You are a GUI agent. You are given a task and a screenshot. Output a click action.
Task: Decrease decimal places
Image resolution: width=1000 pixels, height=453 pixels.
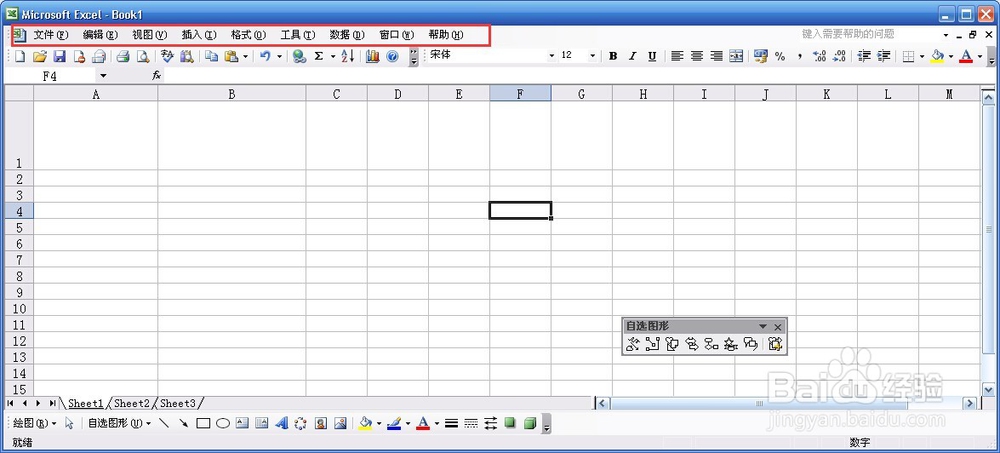(839, 57)
